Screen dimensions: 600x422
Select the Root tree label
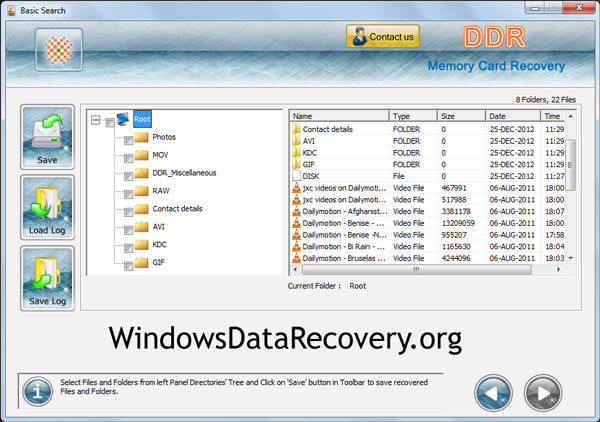[x=142, y=119]
